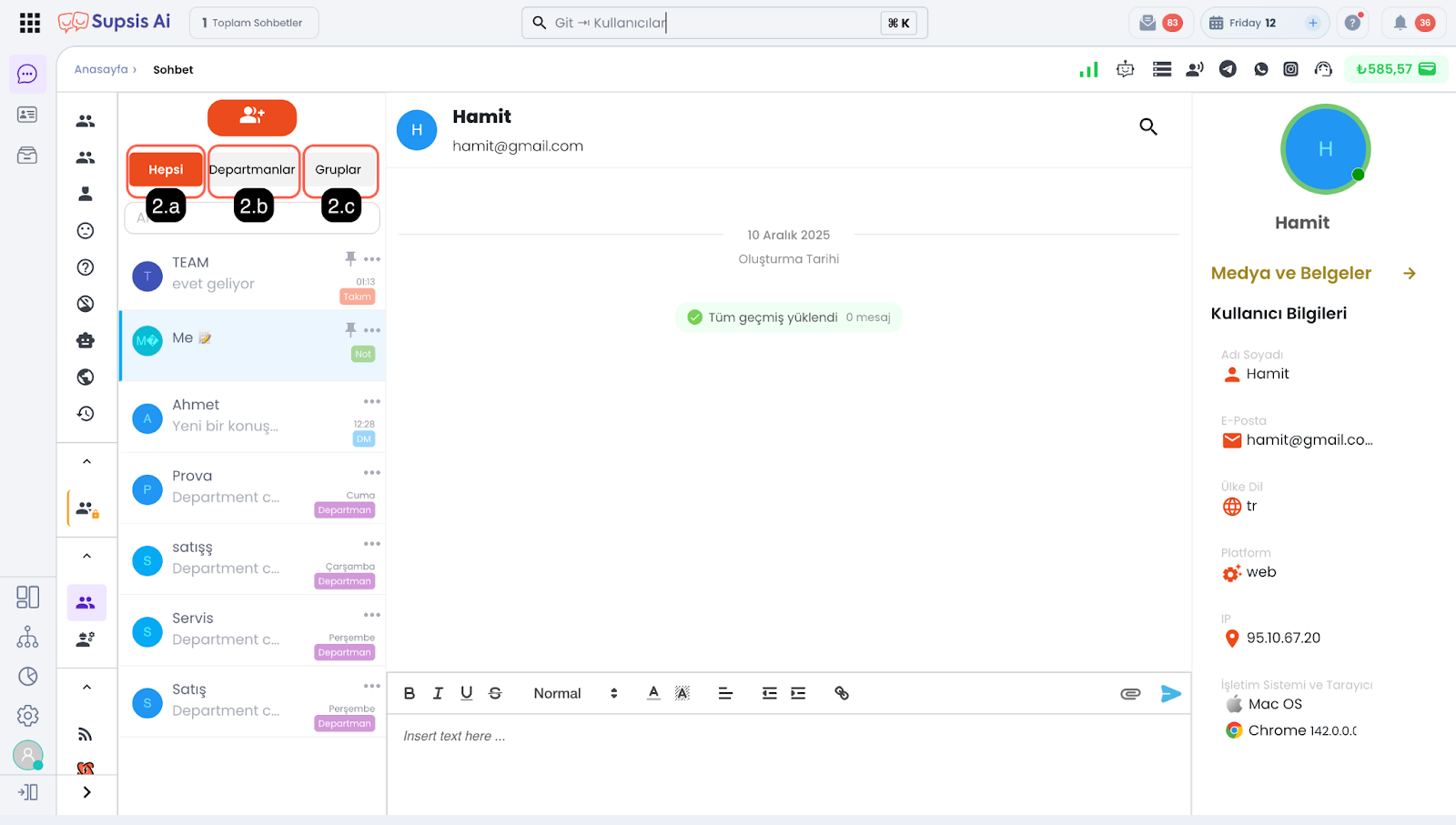Toggle italic text formatting
Screen dimensions: 1456x825
(438, 693)
